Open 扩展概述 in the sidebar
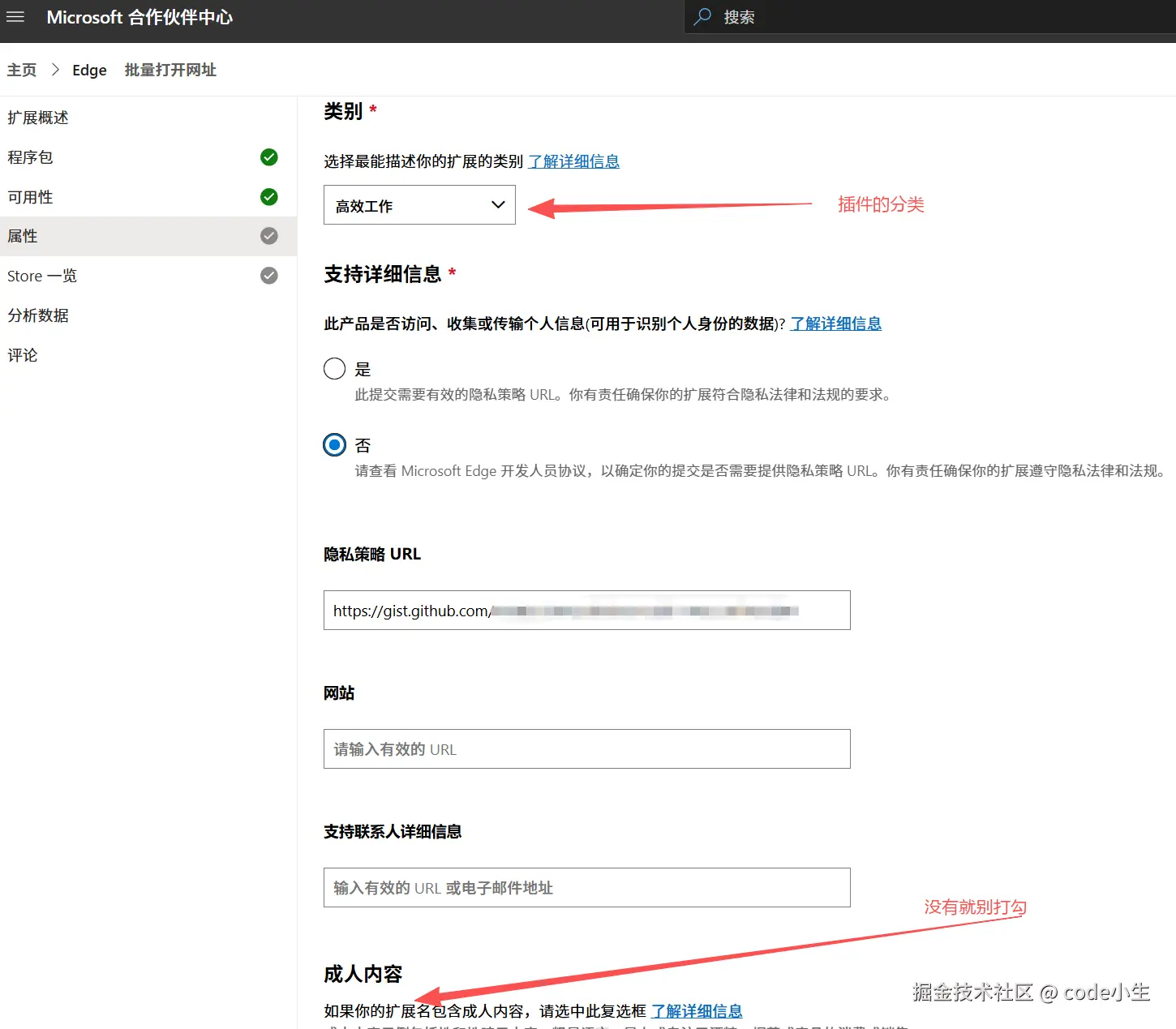Image resolution: width=1176 pixels, height=1029 pixels. tap(148, 118)
